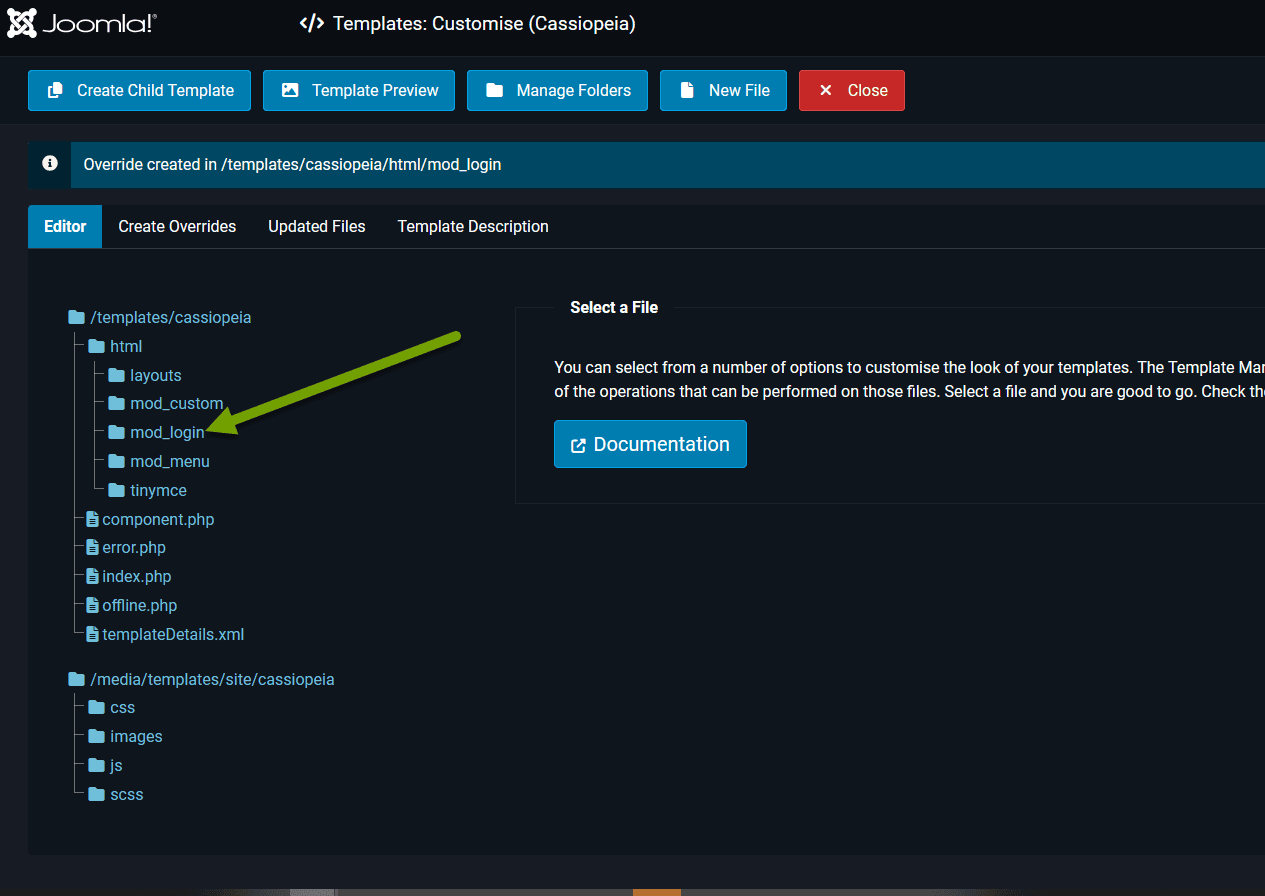The height and width of the screenshot is (896, 1265).
Task: Click the X icon on Close button
Action: point(826,90)
